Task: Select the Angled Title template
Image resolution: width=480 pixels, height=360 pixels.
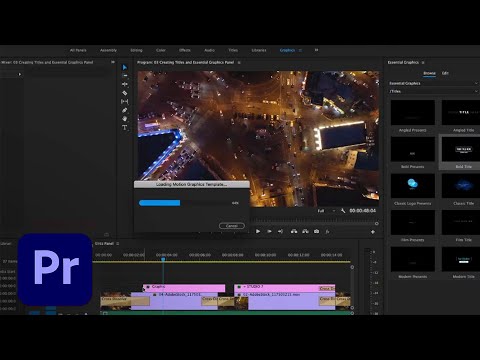Action: coord(461,116)
